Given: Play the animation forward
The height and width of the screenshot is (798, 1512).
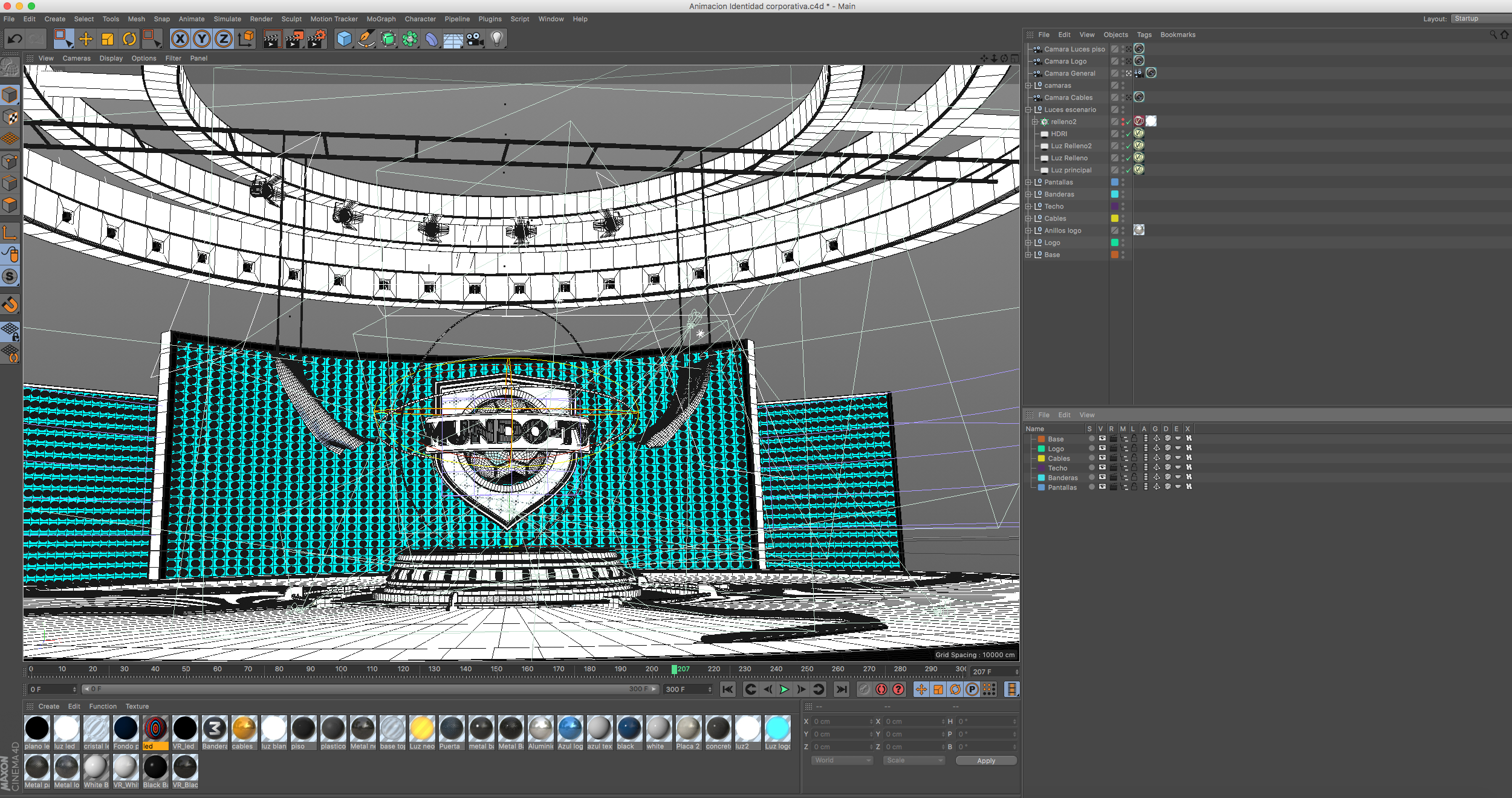Looking at the screenshot, I should tap(784, 689).
